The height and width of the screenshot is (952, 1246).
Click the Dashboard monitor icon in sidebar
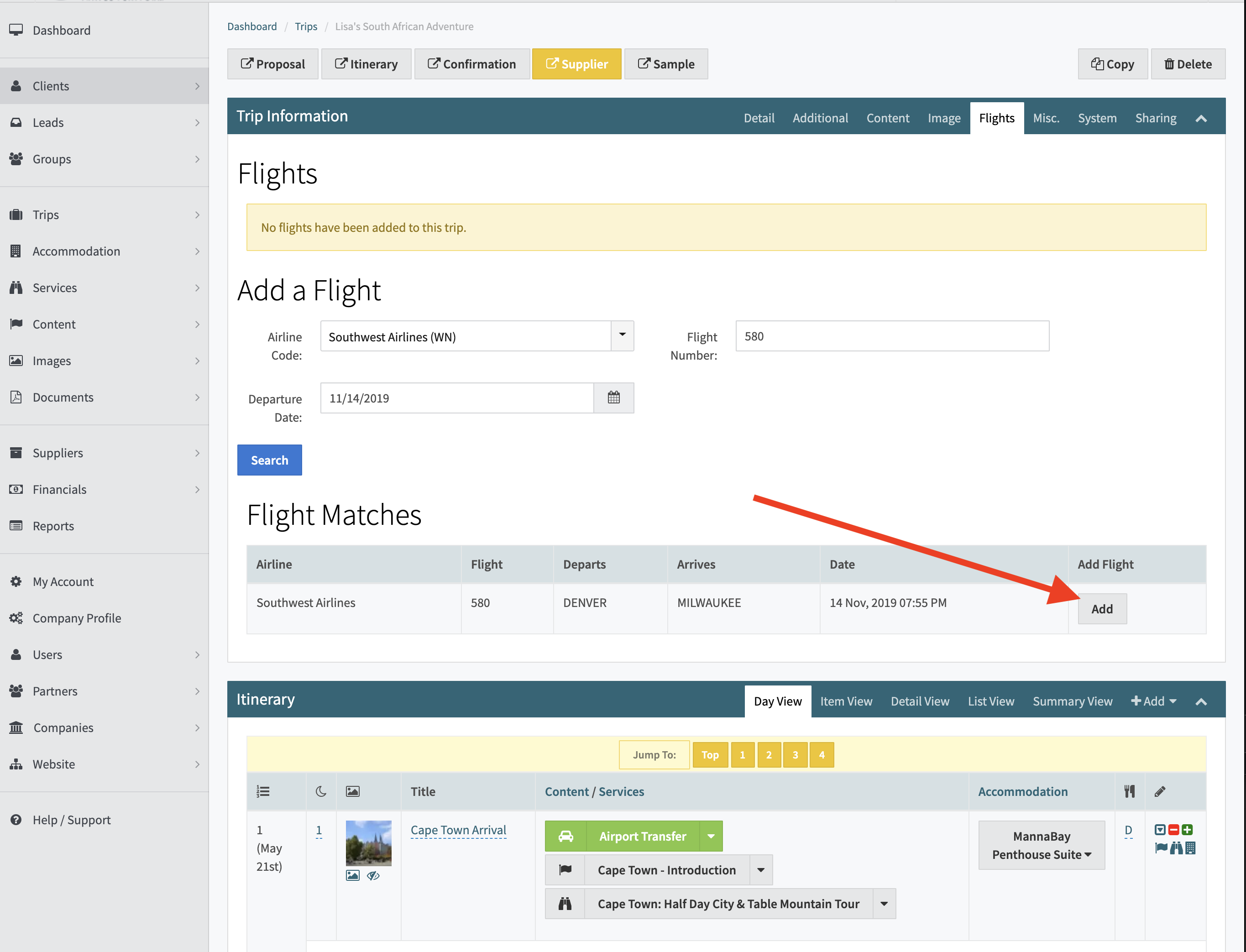tap(16, 30)
